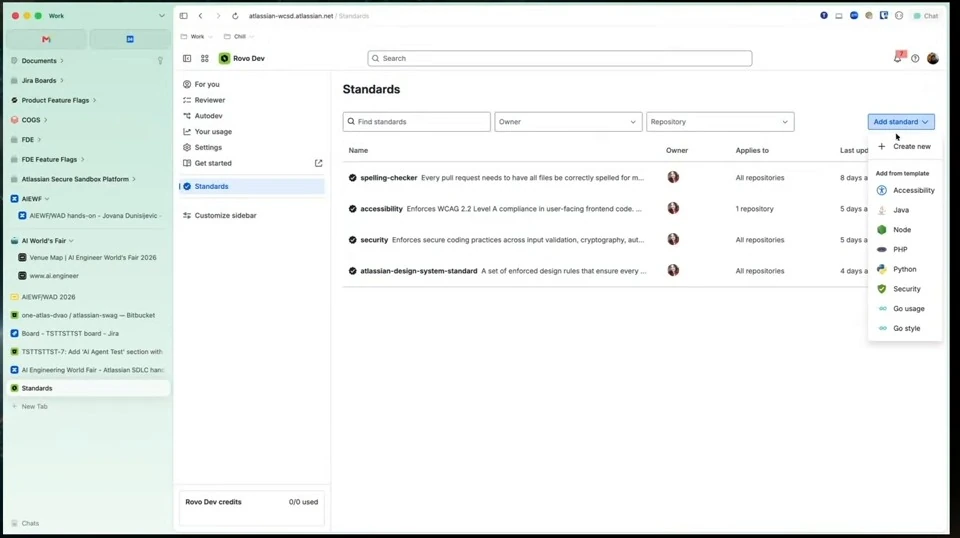The height and width of the screenshot is (538, 960).
Task: Click the spelling-checker owner avatar
Action: click(673, 177)
